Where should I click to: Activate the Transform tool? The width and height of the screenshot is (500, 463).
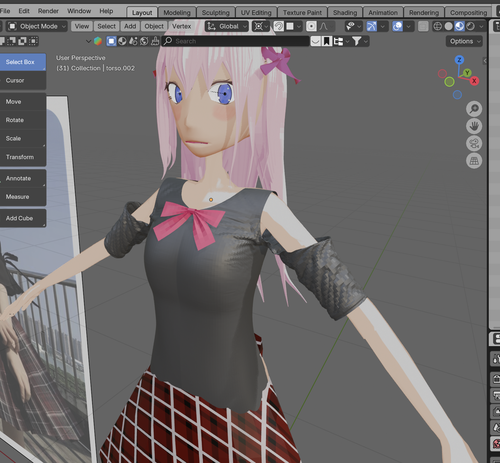point(23,157)
